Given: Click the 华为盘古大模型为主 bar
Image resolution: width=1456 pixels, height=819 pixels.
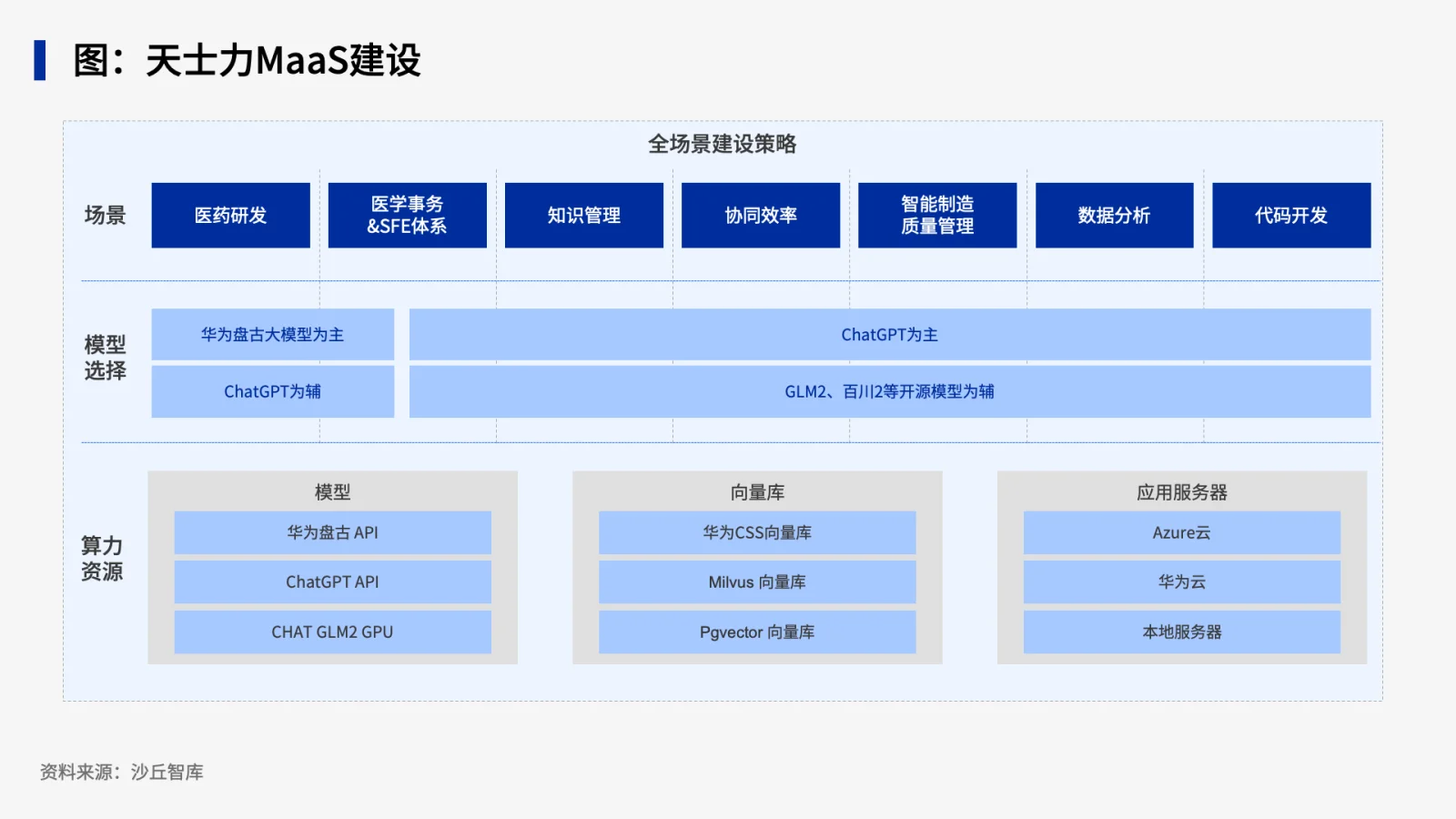Looking at the screenshot, I should 273,335.
